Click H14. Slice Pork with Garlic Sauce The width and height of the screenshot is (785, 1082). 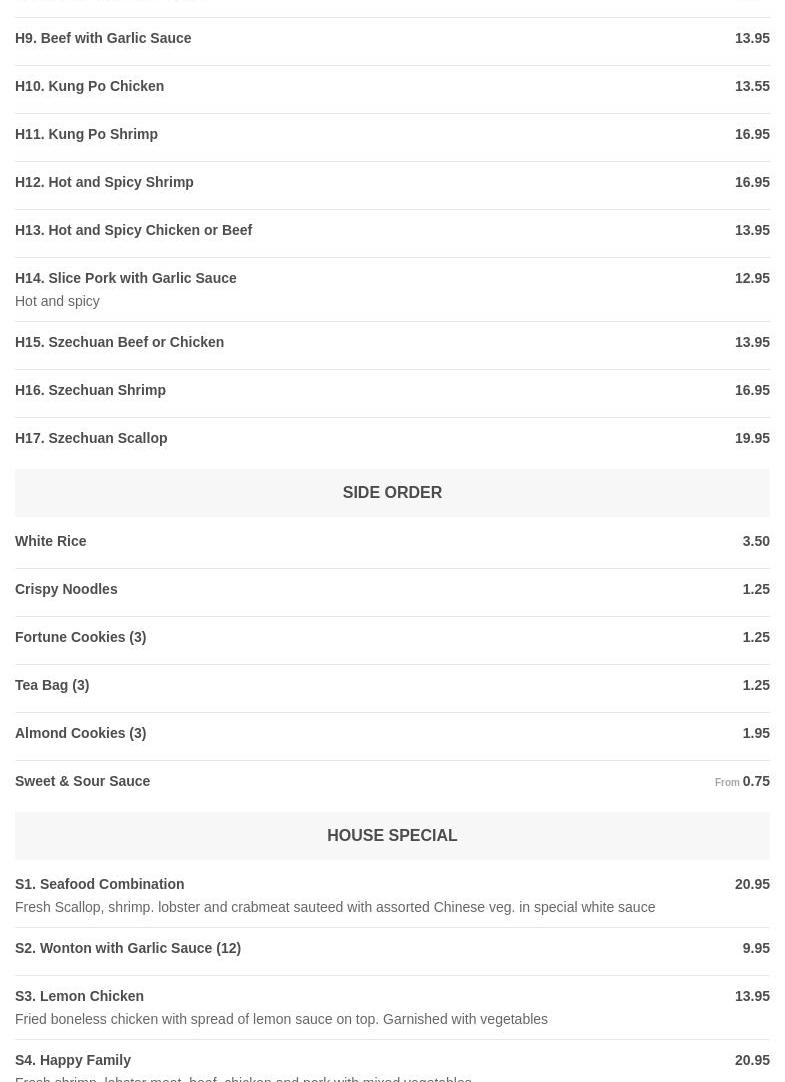pos(126,278)
